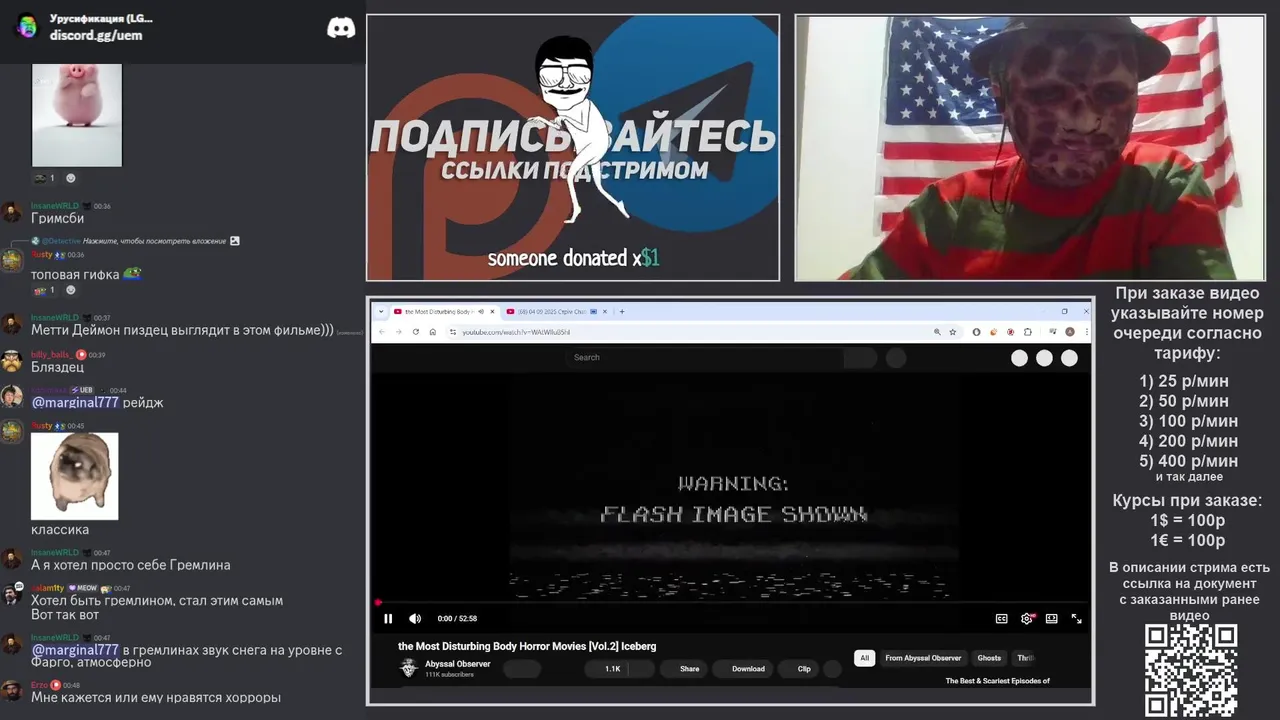Open site info icon beside the URL
This screenshot has width=1280, height=720.
coord(453,332)
